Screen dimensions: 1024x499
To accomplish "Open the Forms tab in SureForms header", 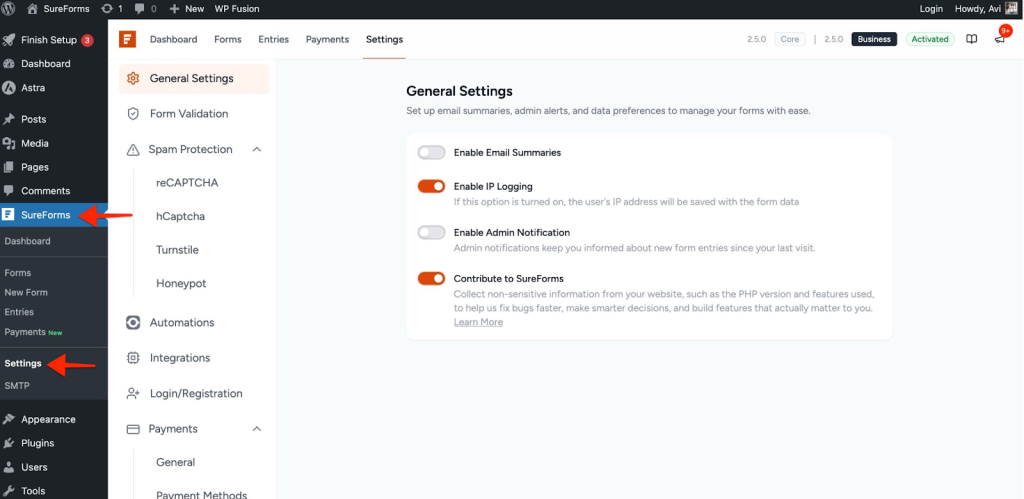I will pyautogui.click(x=228, y=39).
